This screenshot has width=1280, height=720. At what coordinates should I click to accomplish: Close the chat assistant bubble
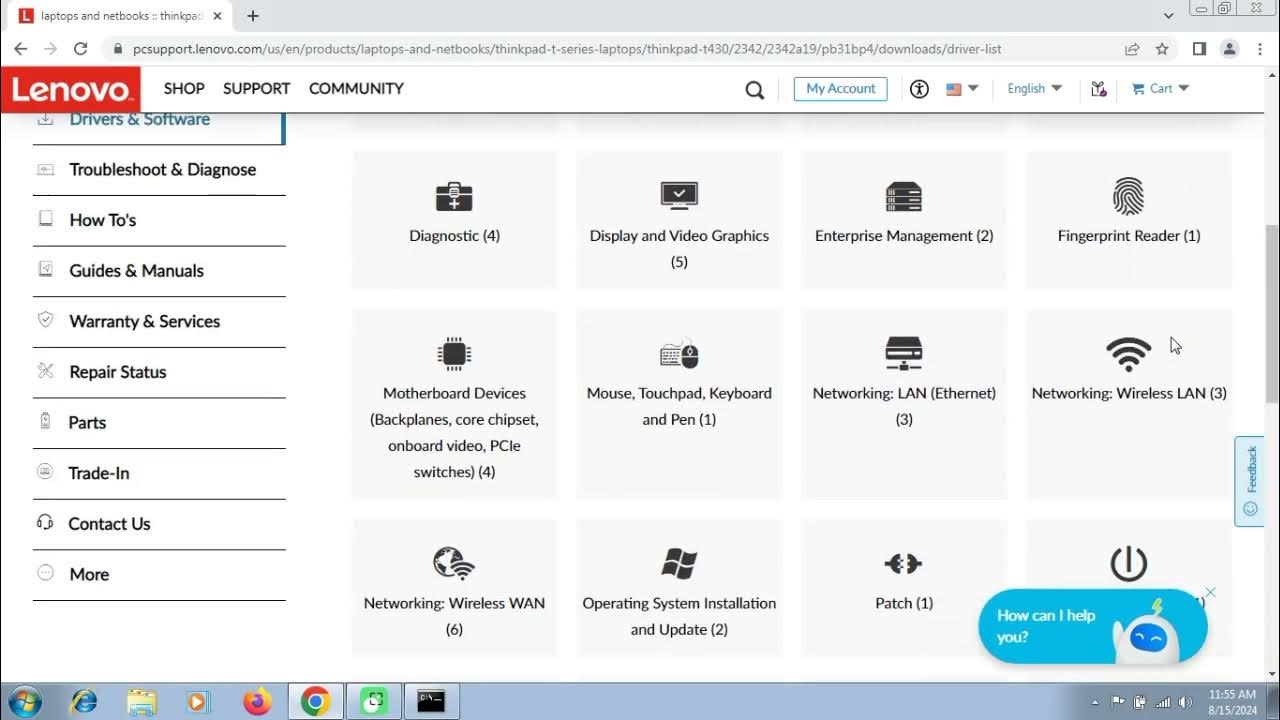point(1210,592)
